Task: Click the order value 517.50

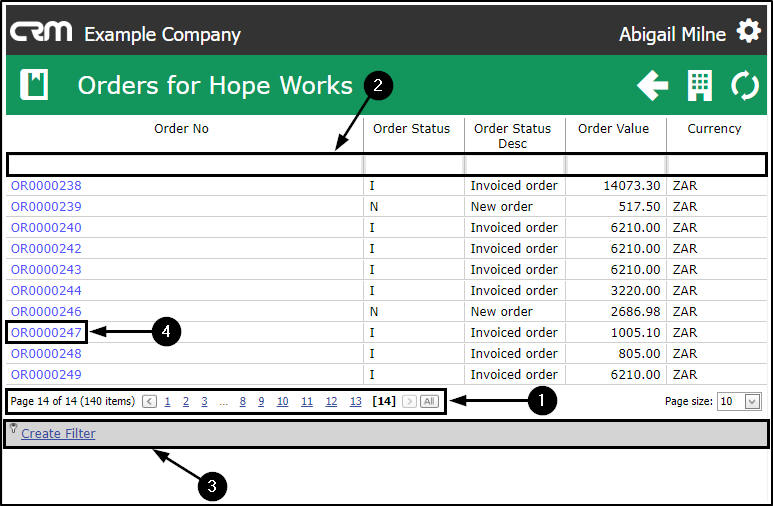Action: click(x=639, y=207)
